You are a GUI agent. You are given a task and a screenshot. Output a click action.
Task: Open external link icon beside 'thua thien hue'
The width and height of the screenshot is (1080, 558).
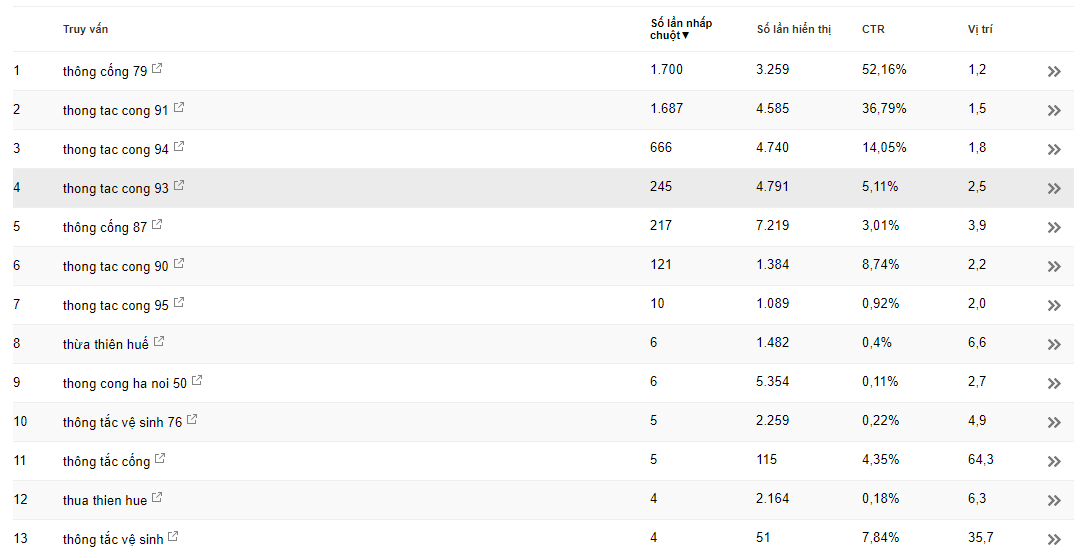157,497
